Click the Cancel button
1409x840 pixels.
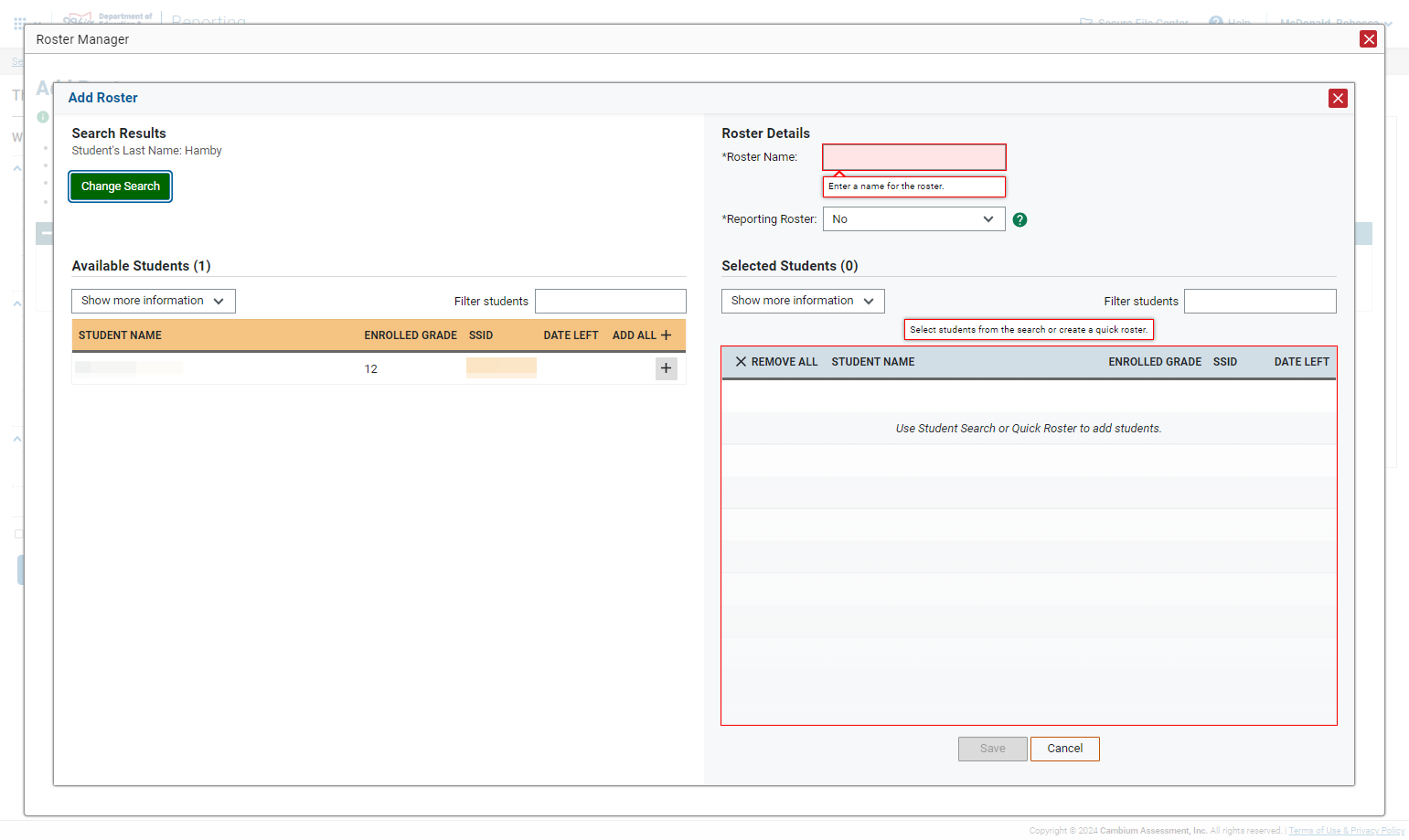1065,749
